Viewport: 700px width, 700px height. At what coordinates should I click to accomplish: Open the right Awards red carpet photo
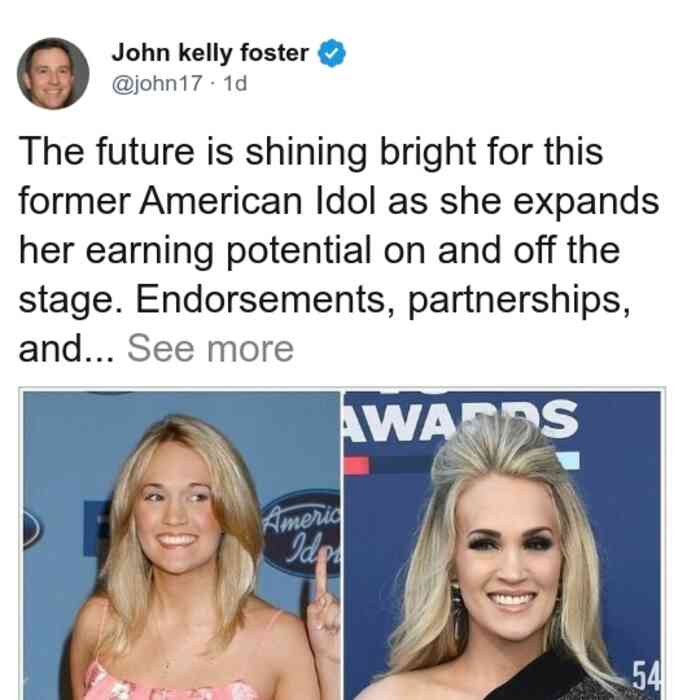click(x=502, y=545)
